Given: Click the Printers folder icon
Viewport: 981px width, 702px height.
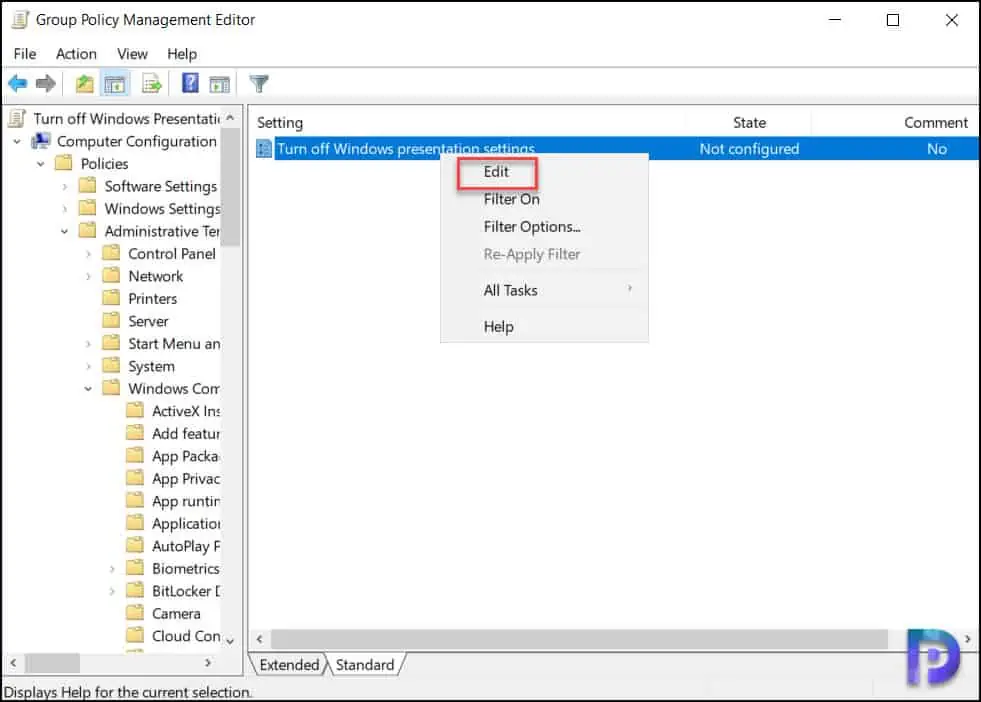Looking at the screenshot, I should tap(111, 298).
